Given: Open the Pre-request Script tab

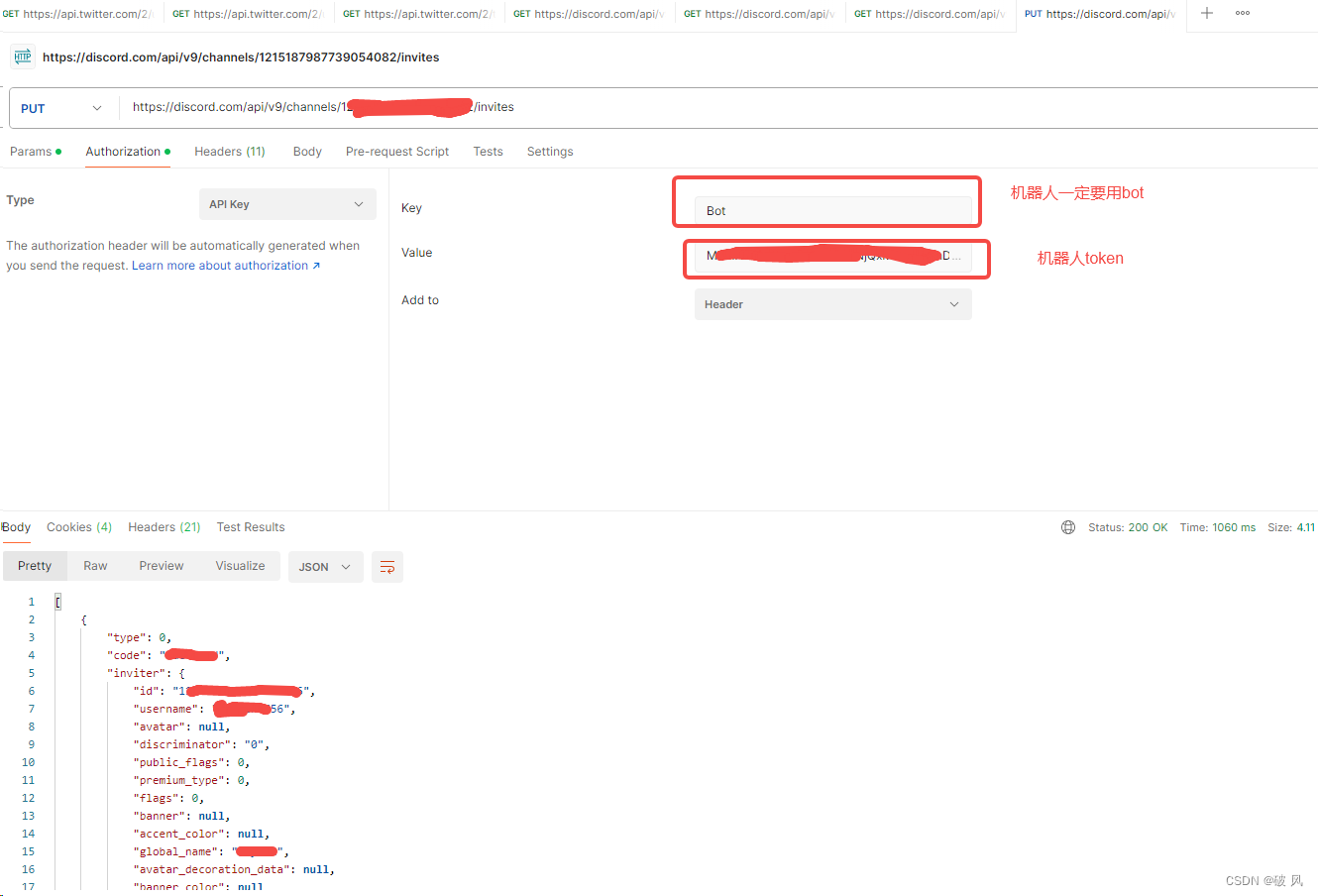Looking at the screenshot, I should (397, 152).
